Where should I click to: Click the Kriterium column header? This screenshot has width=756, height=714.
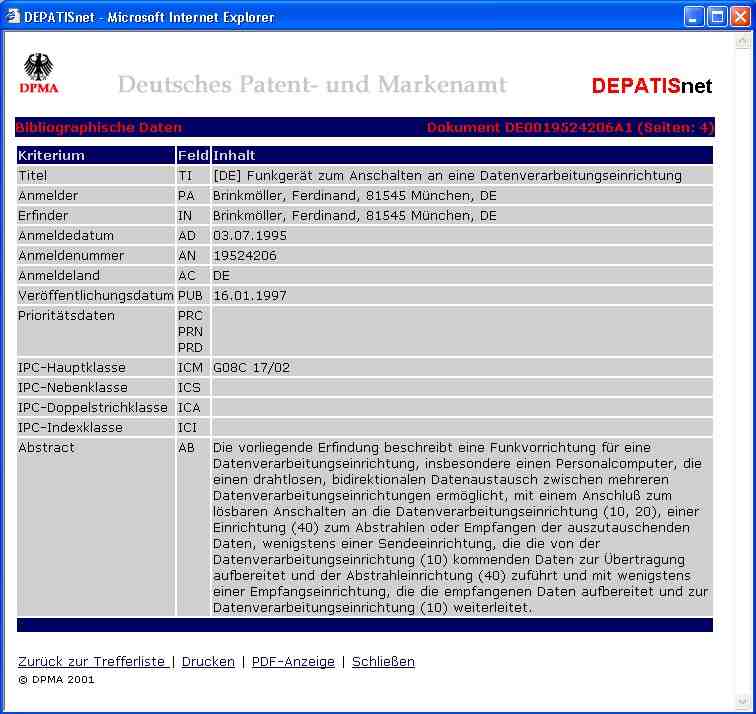(x=52, y=156)
